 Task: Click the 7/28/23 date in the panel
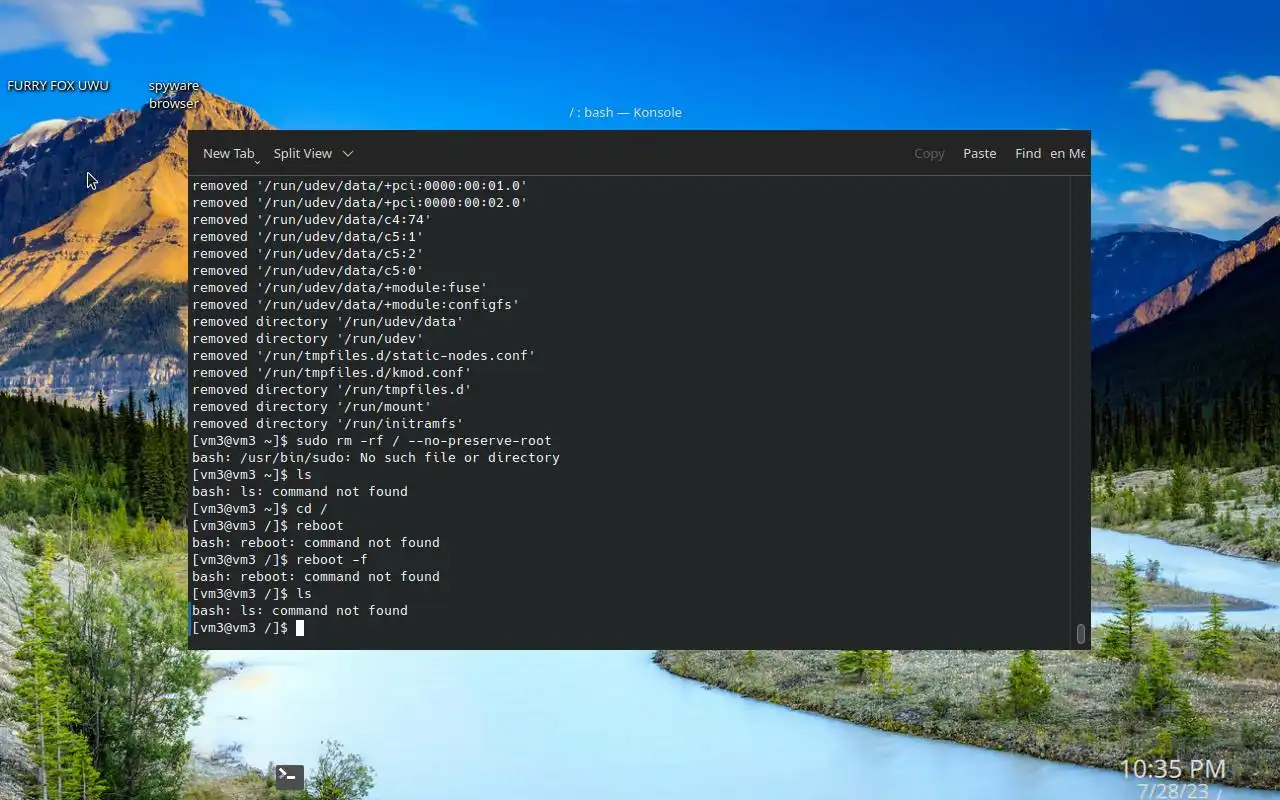(x=1172, y=790)
